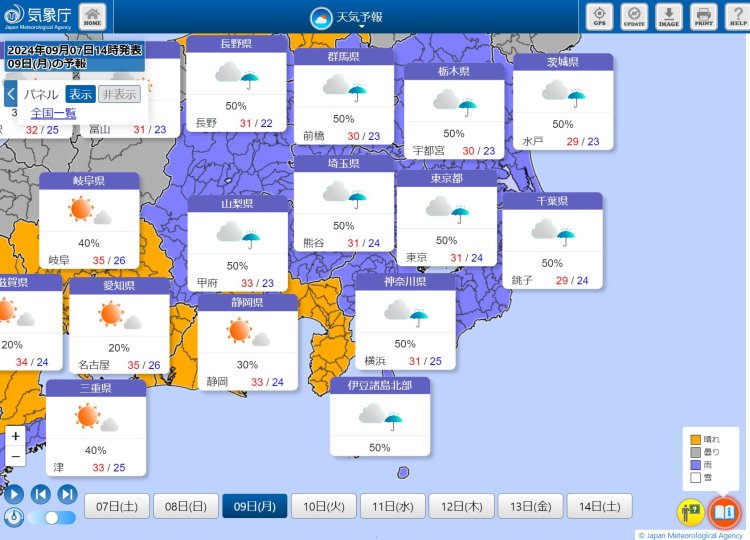Skip to next forecast day

point(67,493)
